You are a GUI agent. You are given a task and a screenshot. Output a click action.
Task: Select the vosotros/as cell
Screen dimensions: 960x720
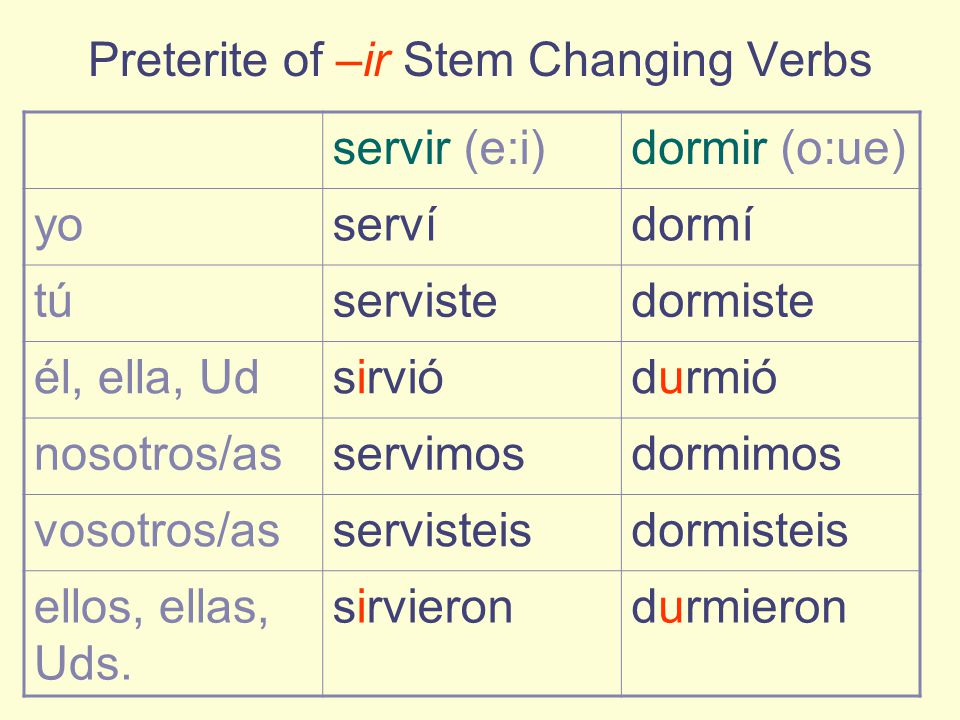[173, 533]
